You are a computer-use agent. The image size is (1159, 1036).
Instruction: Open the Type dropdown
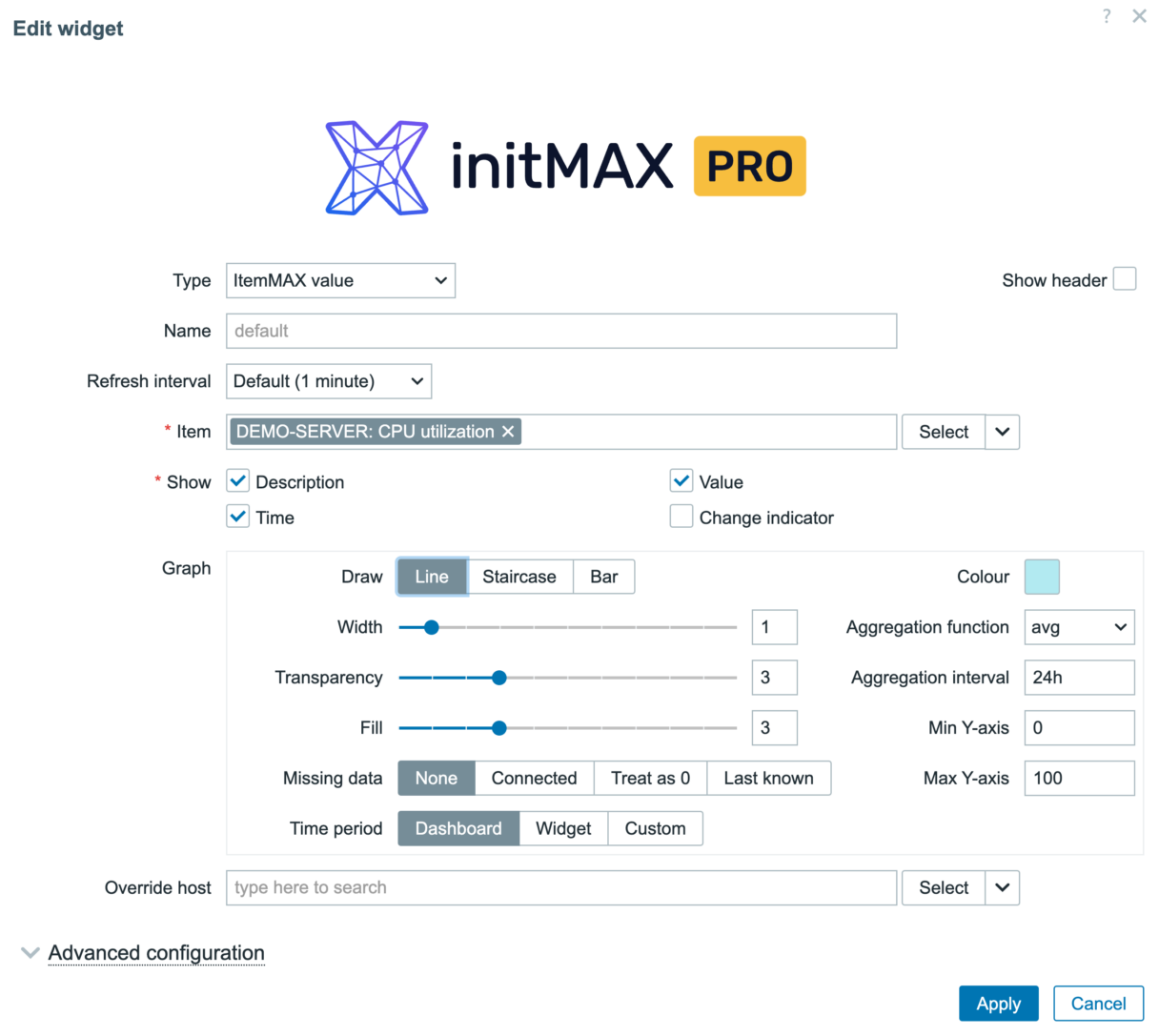[340, 280]
